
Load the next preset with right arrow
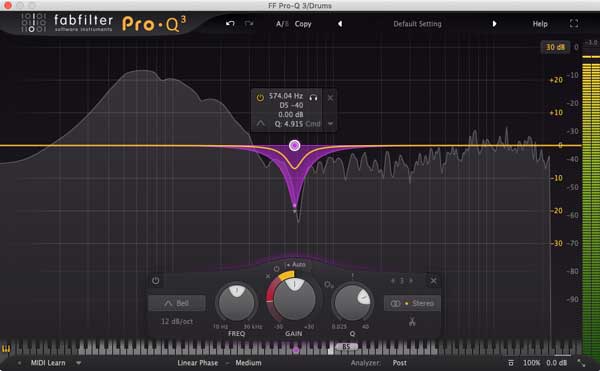tap(494, 24)
